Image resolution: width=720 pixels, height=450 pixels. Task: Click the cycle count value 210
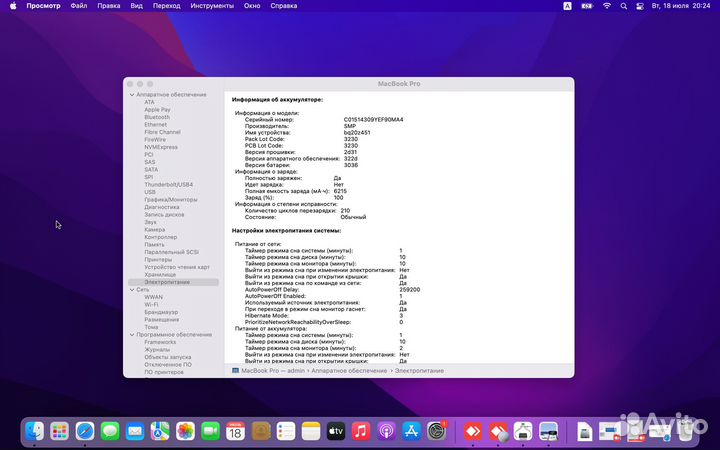pyautogui.click(x=345, y=210)
